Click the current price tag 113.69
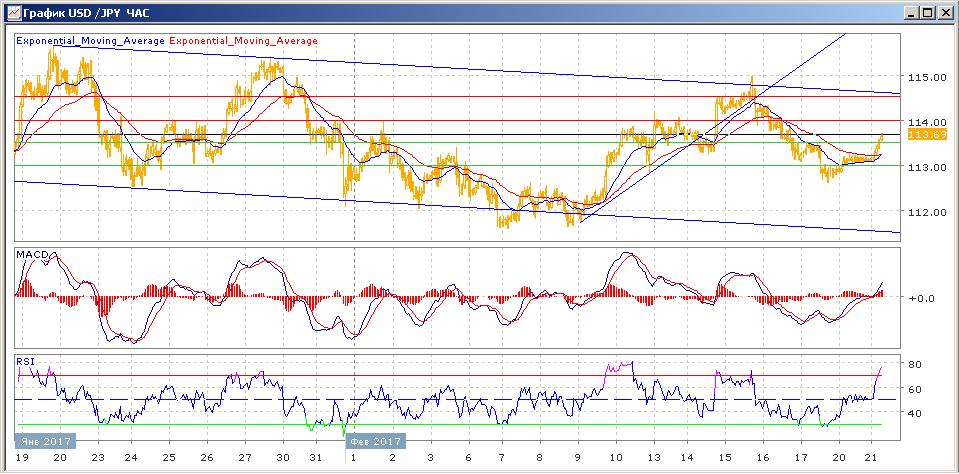Screen dimensions: 959x474 [922, 134]
